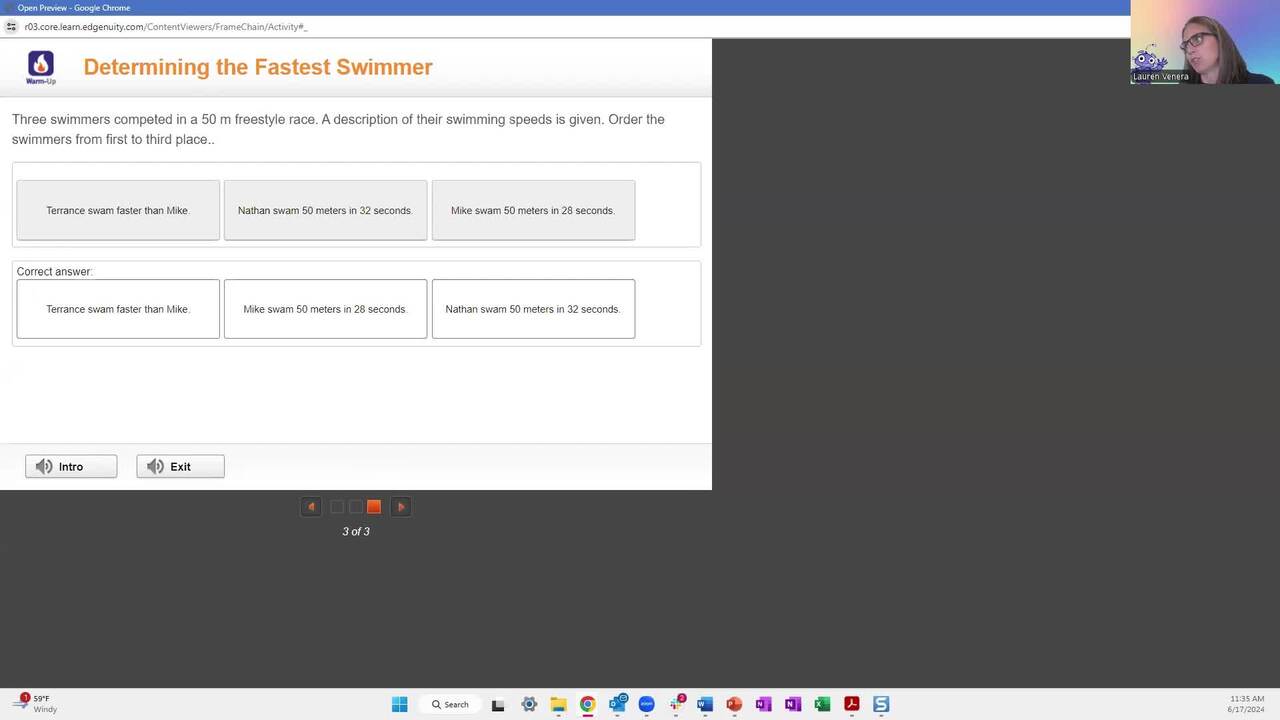
Task: Click correct-answer tile 'Terrance swam faster than Mike'
Action: [118, 309]
